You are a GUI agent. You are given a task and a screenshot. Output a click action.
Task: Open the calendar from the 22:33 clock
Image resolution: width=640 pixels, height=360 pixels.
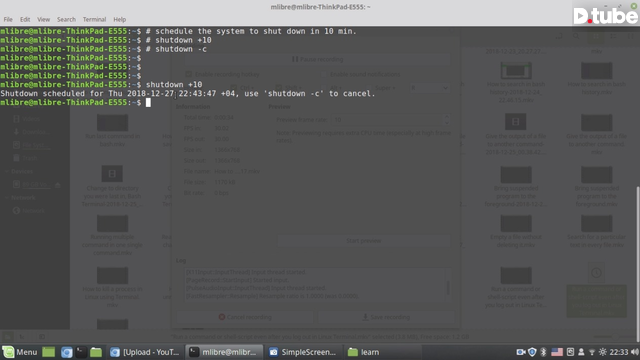tap(619, 352)
